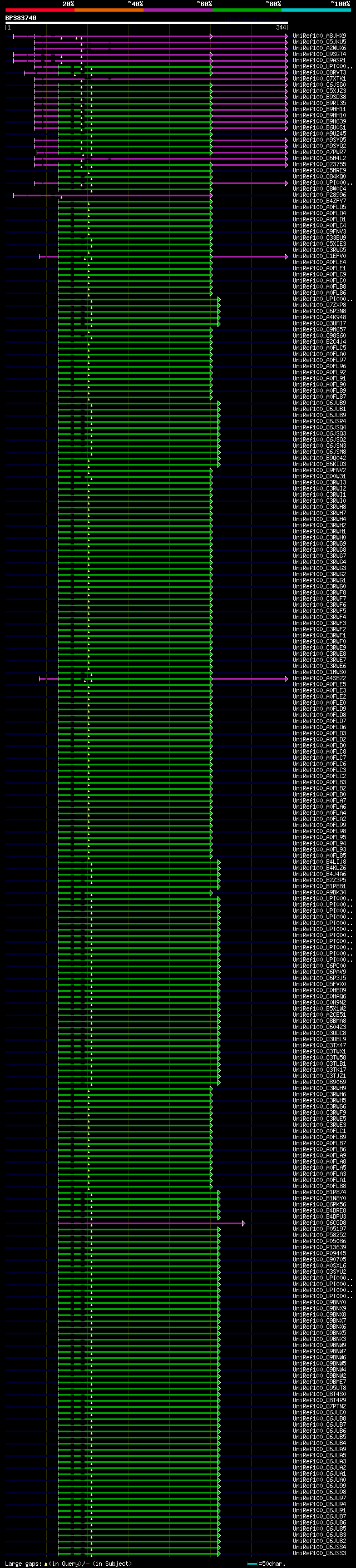Select the UniRef100_B9H639 label
Image resolution: width=356 pixels, height=1568 pixels.
[319, 122]
